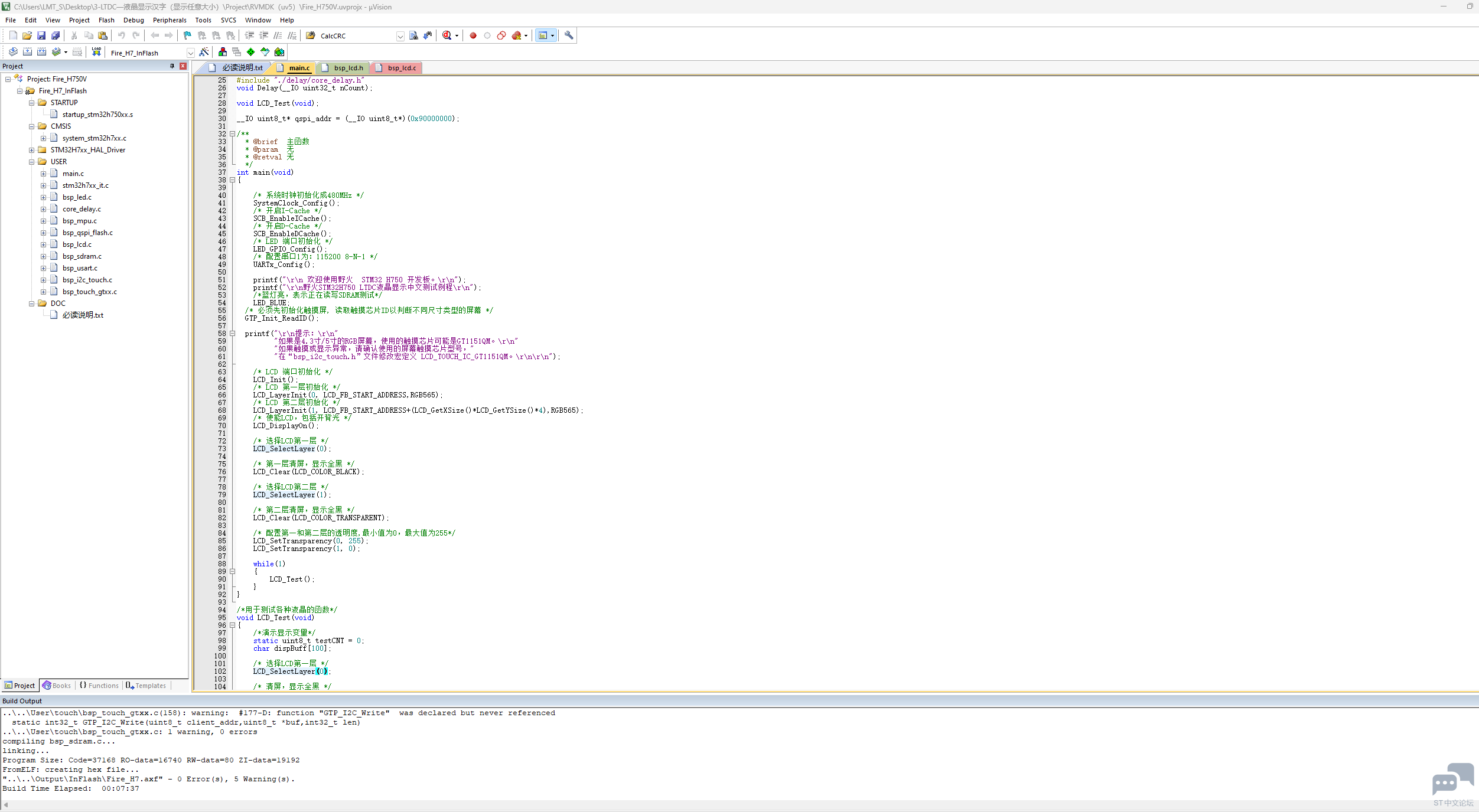Click the Paste clipboard icon
The height and width of the screenshot is (812, 1479).
(x=103, y=35)
